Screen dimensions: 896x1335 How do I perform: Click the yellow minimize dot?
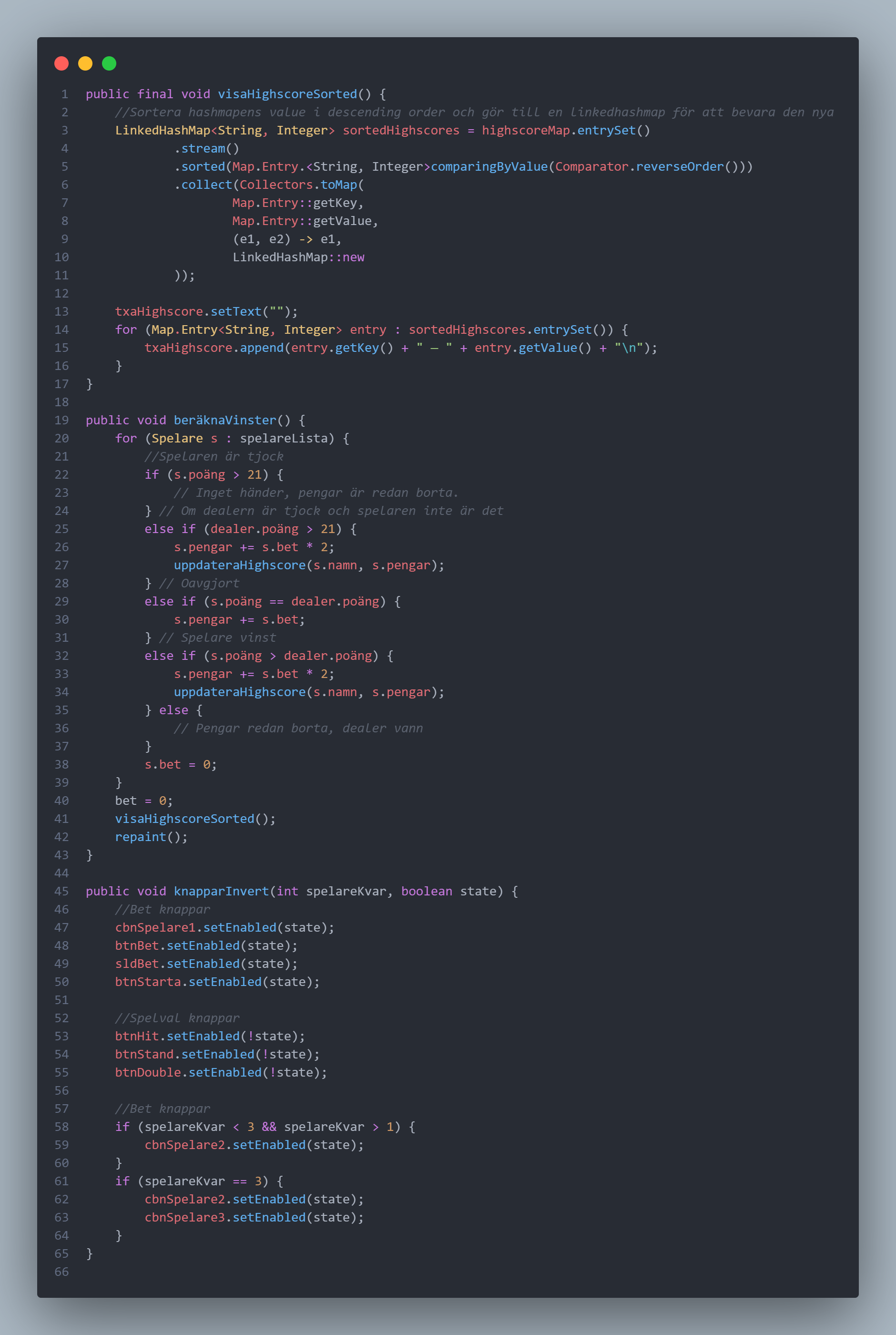tap(85, 63)
